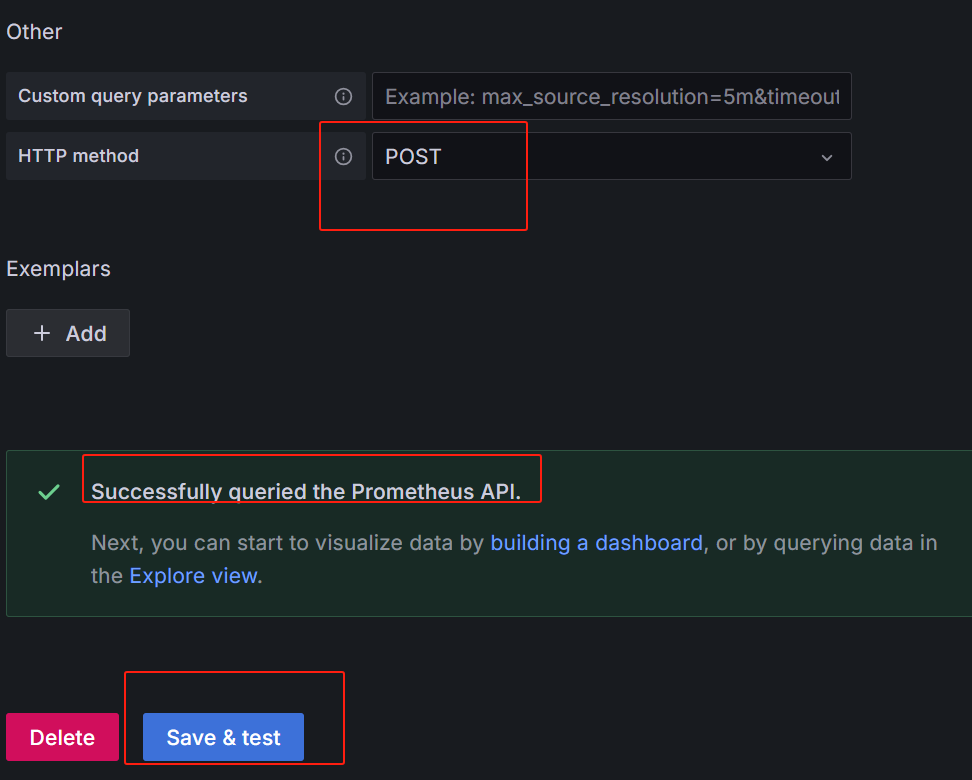The height and width of the screenshot is (780, 972).
Task: Open the POST HTTP method combo box
Action: pyautogui.click(x=611, y=156)
